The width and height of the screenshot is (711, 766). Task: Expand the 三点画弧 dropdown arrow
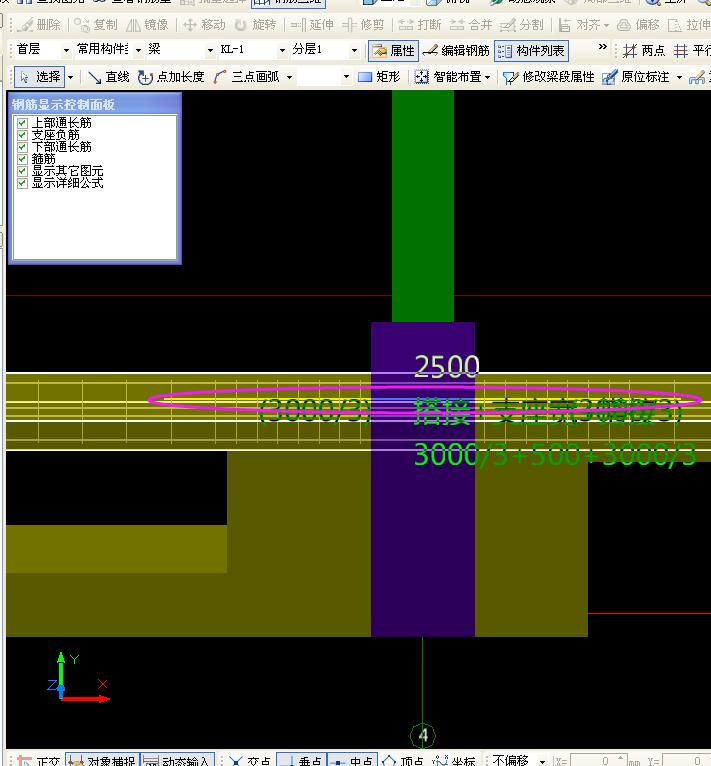click(289, 77)
